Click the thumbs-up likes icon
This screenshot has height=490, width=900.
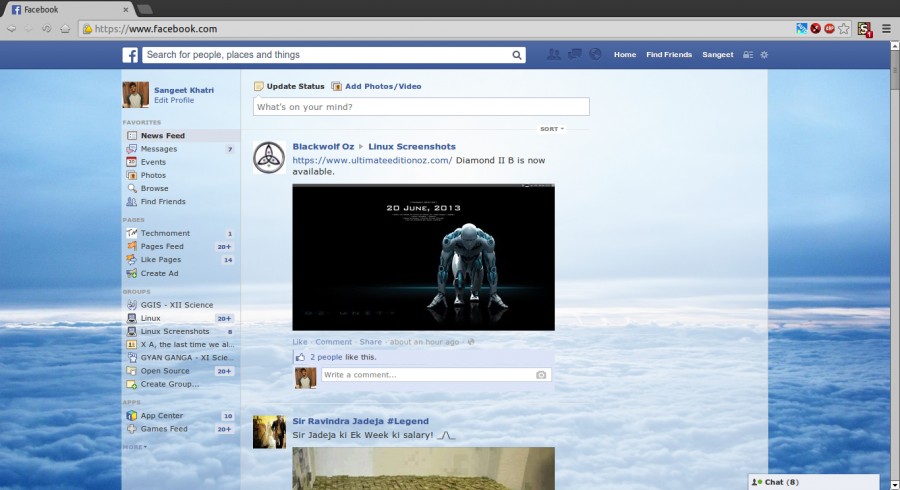[300, 357]
